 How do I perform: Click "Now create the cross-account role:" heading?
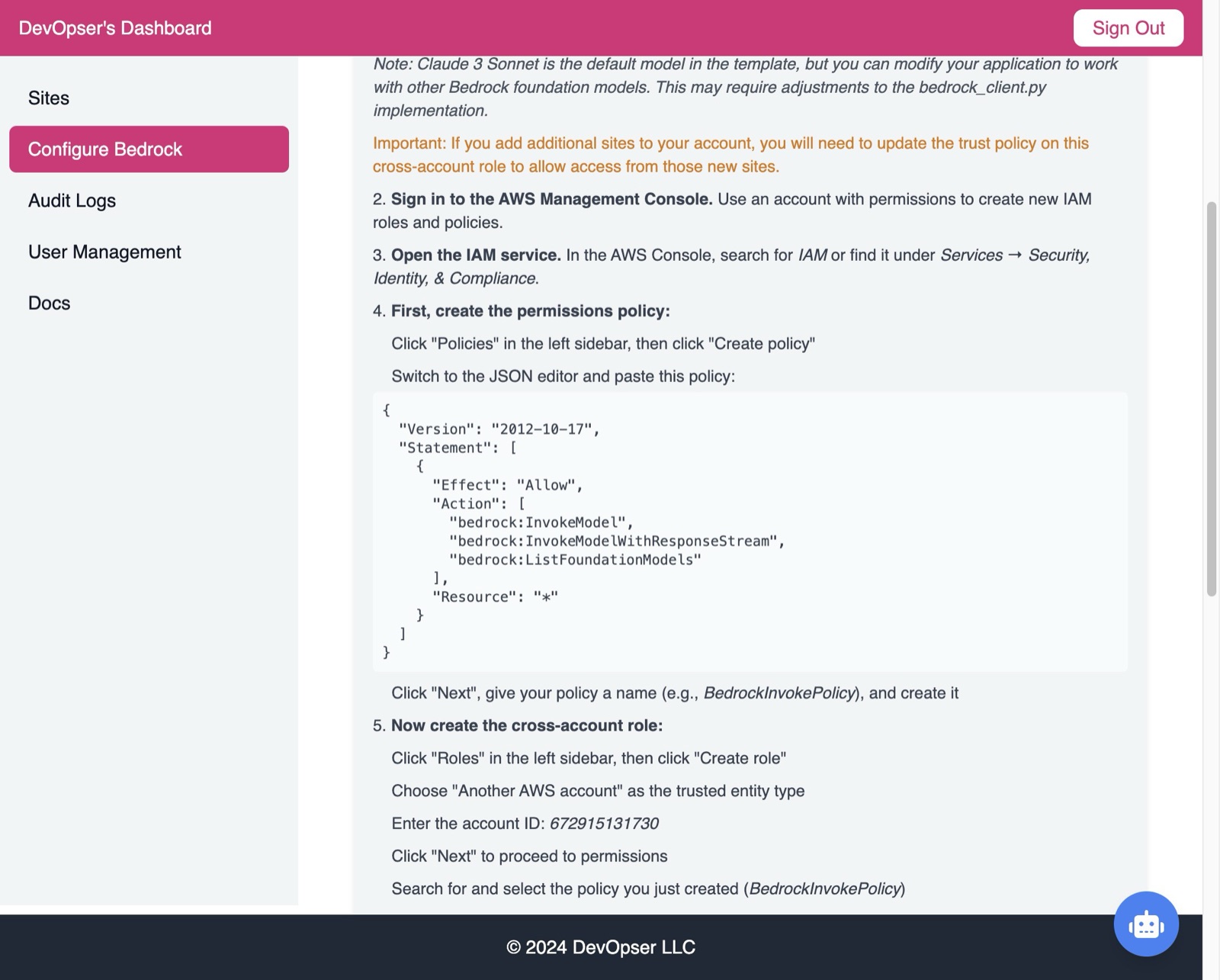point(526,725)
